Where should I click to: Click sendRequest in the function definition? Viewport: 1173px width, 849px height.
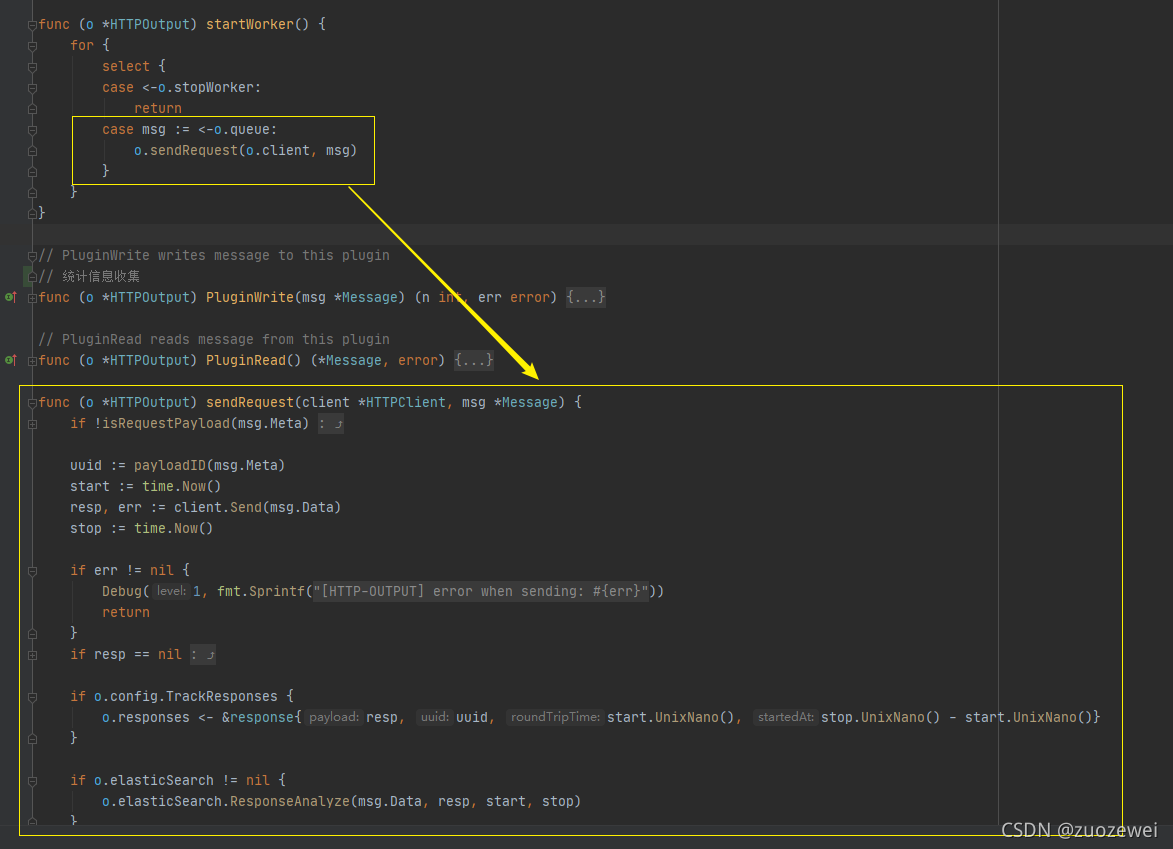(250, 402)
